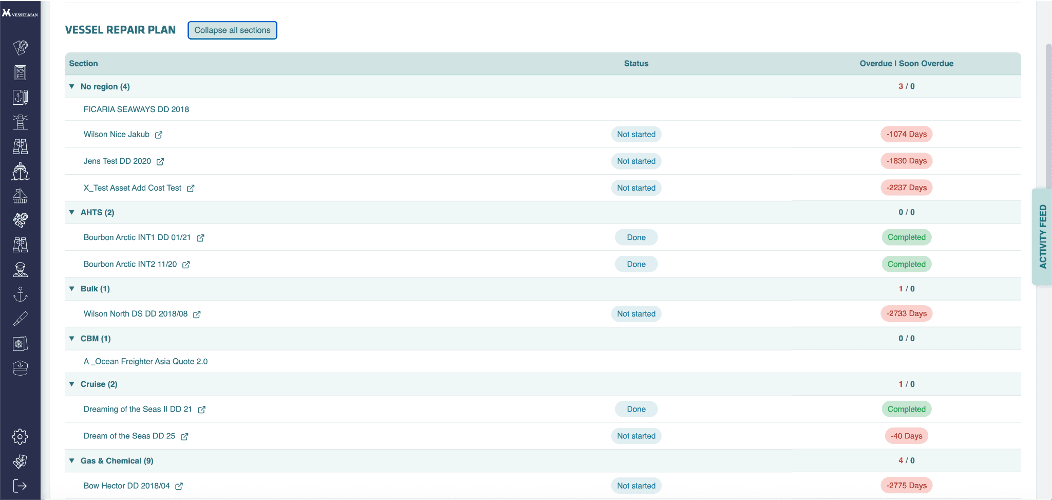Image resolution: width=1052 pixels, height=500 pixels.
Task: Click the -1830 Days overdue badge
Action: (906, 161)
